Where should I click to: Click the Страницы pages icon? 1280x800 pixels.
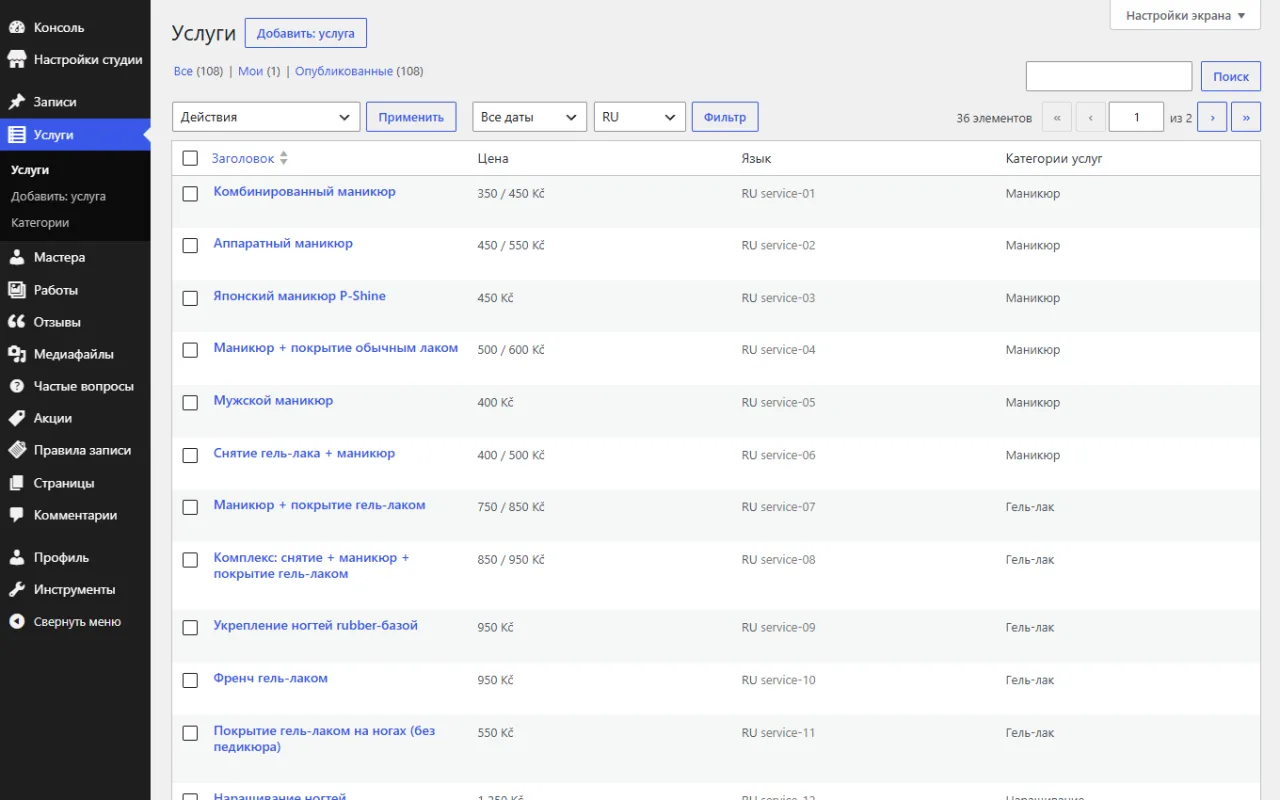pos(16,483)
